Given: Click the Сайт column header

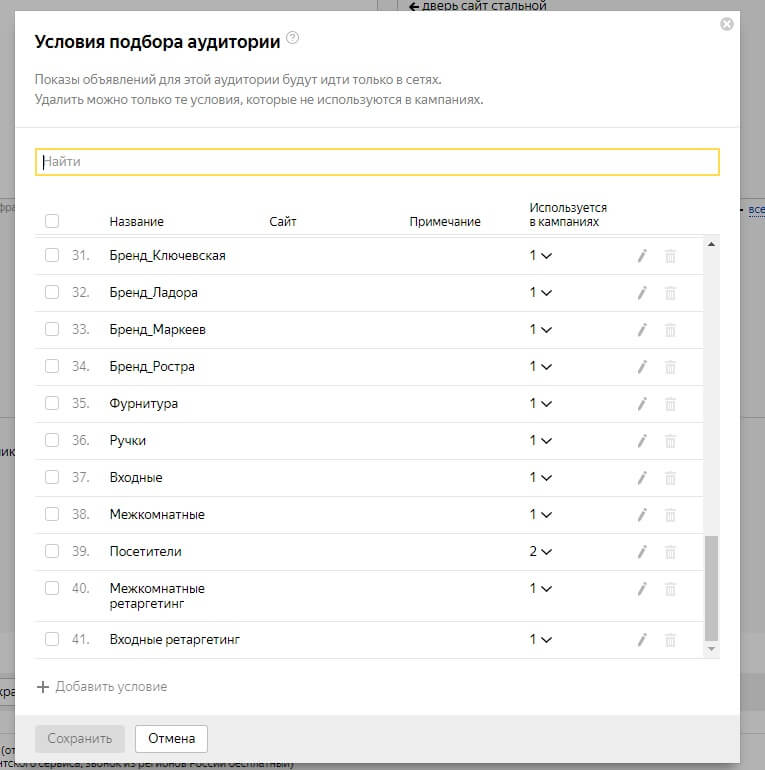Looking at the screenshot, I should pos(283,222).
